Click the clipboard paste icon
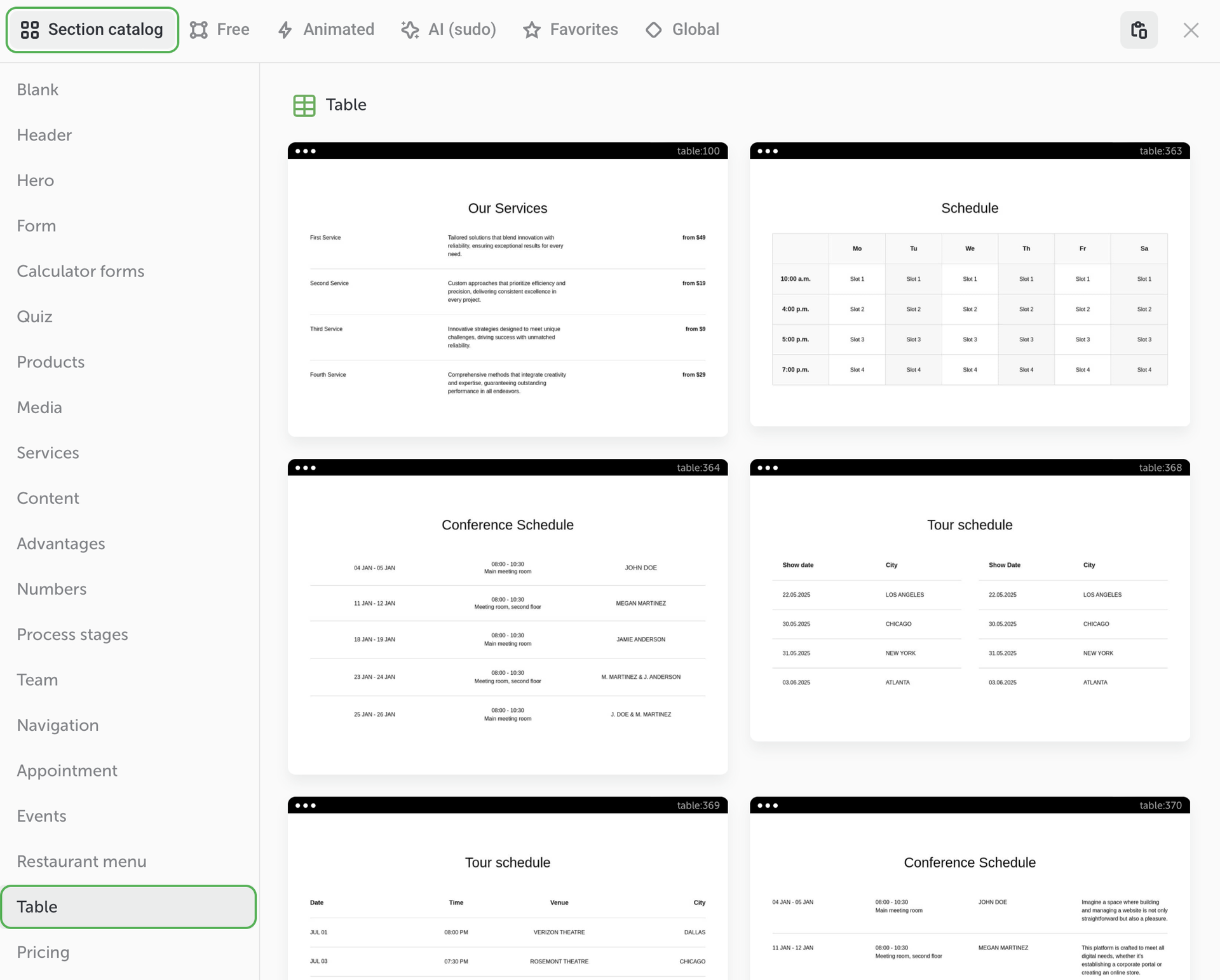Screen dimensions: 1220x980 coord(1139,30)
